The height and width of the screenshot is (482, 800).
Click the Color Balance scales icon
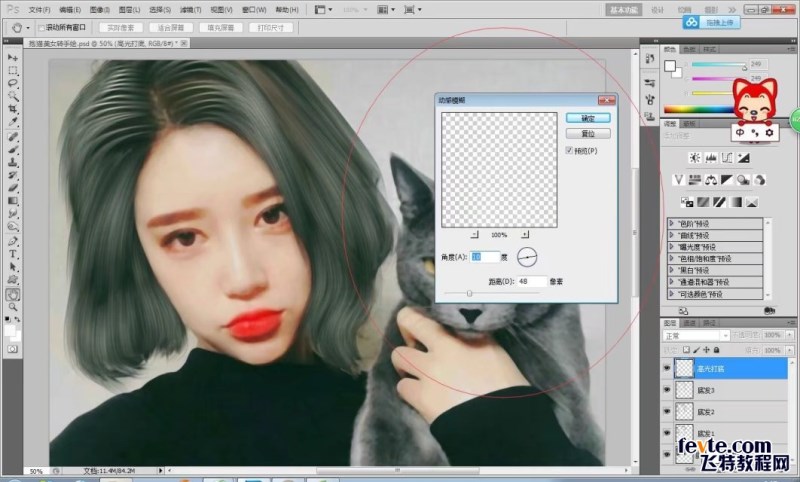point(709,180)
